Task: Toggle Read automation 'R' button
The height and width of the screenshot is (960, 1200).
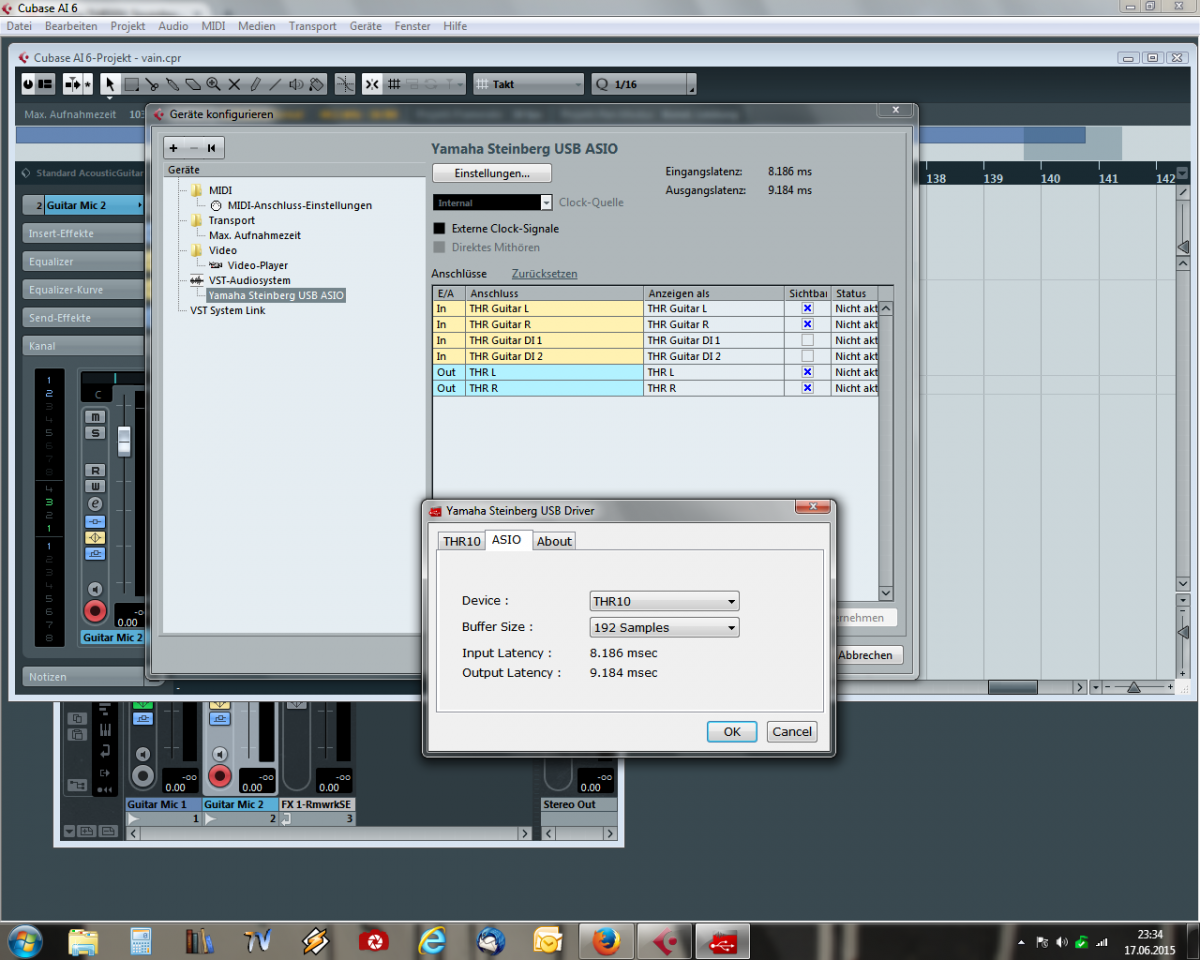Action: click(x=95, y=470)
